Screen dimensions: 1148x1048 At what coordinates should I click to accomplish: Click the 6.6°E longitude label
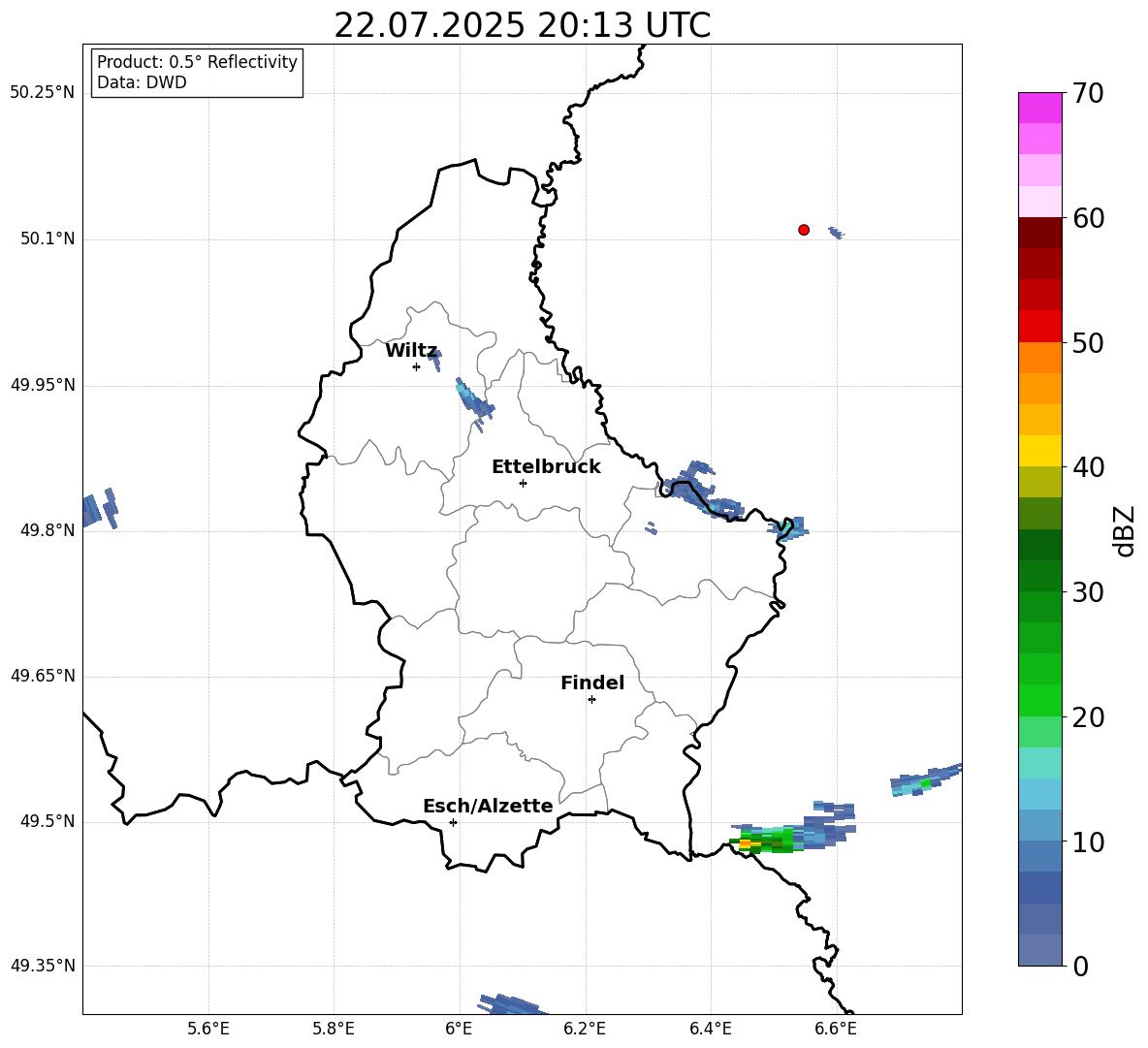(836, 1030)
